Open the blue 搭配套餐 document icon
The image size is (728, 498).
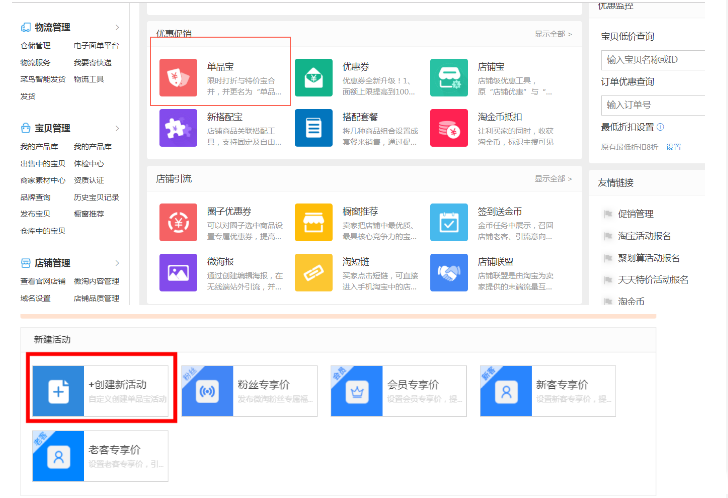pyautogui.click(x=313, y=128)
